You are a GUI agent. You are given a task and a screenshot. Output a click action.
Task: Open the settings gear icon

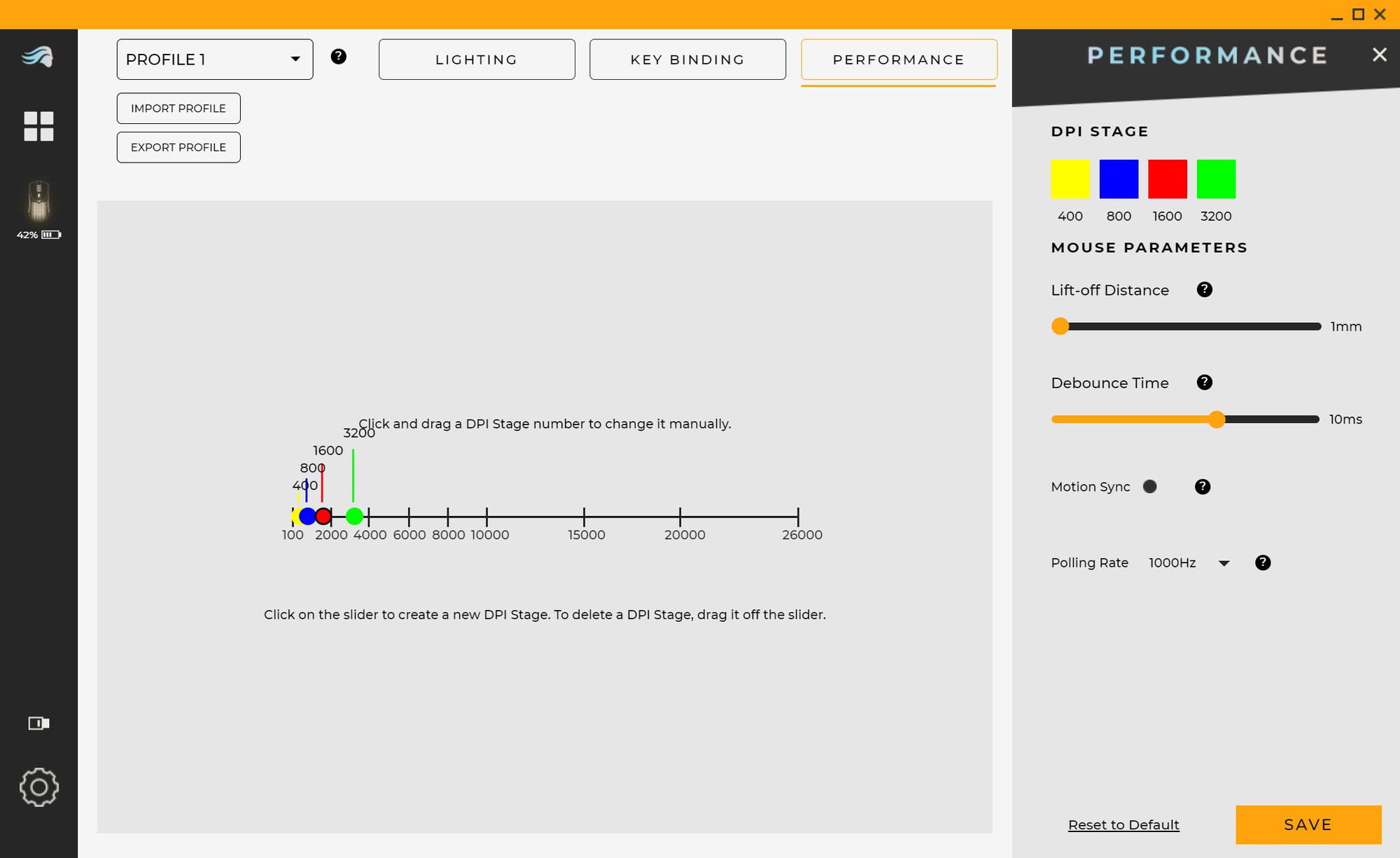tap(38, 787)
